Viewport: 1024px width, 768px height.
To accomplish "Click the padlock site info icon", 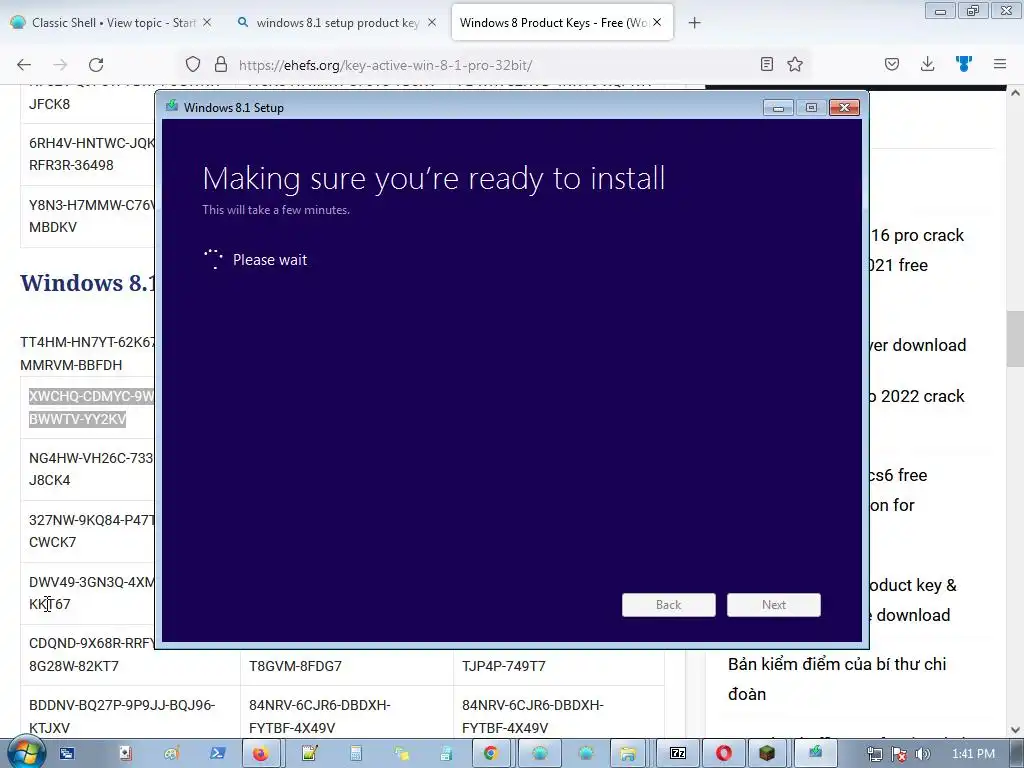I will click(221, 64).
